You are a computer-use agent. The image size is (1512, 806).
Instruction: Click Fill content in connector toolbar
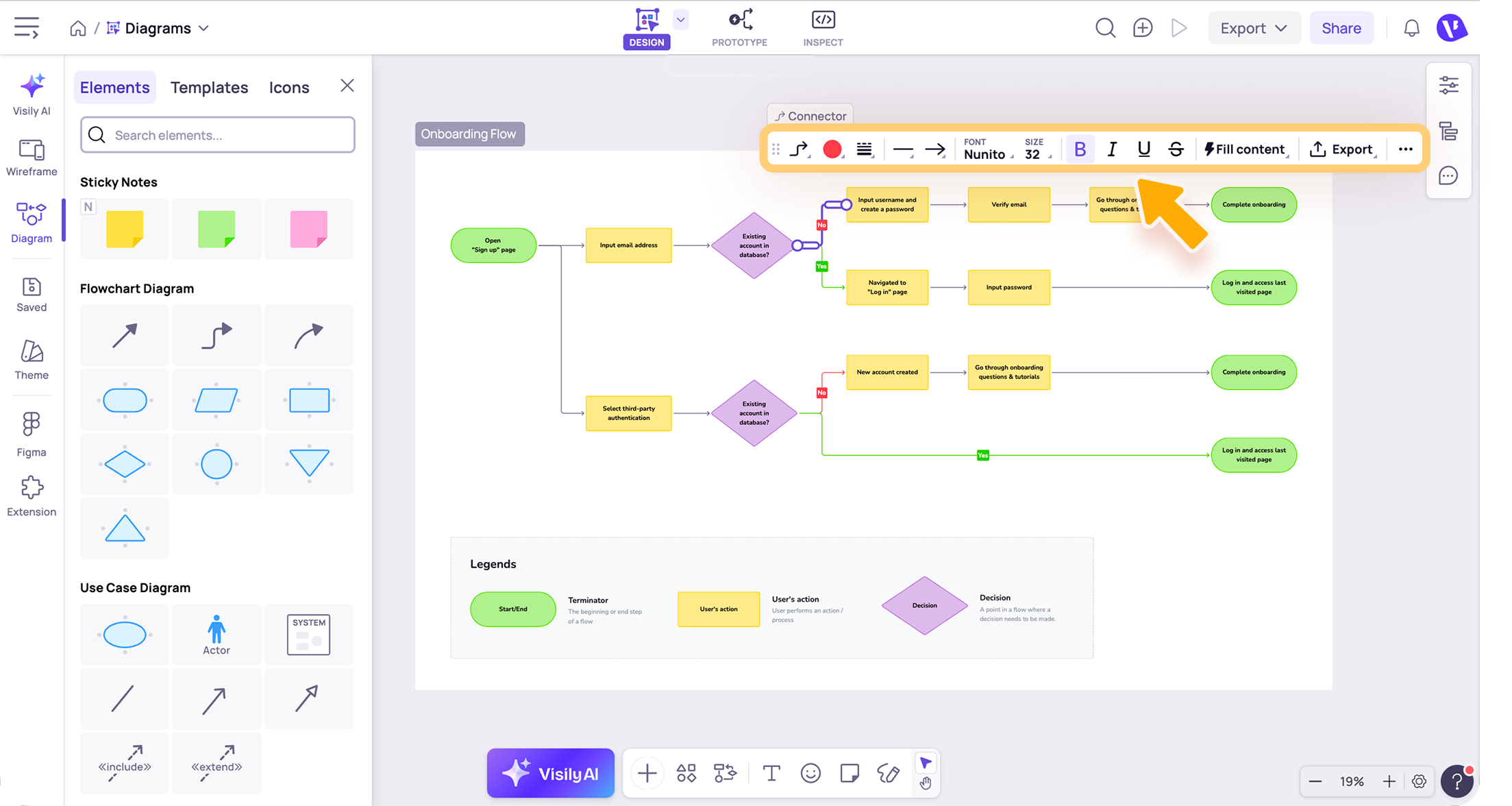coord(1245,149)
